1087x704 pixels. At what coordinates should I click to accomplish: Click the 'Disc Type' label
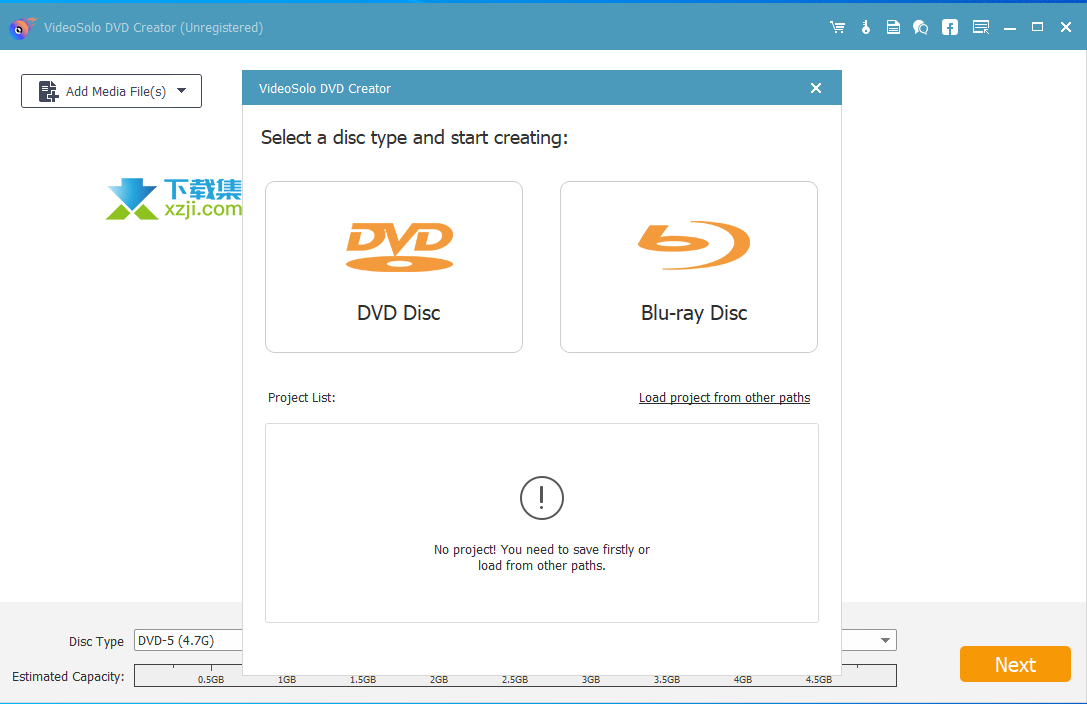click(x=96, y=642)
